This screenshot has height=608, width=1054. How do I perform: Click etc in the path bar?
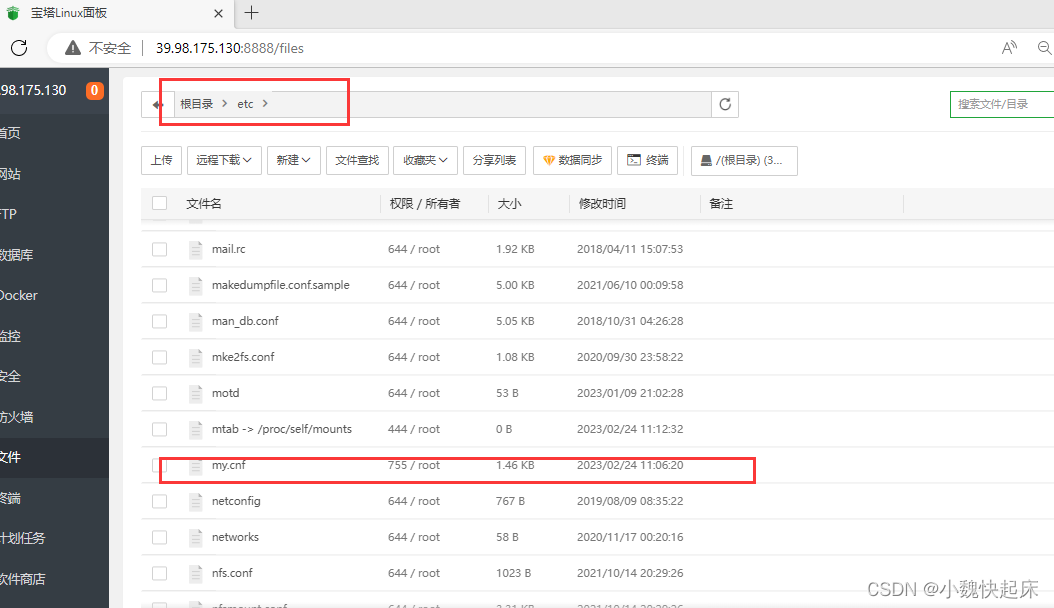click(x=245, y=104)
